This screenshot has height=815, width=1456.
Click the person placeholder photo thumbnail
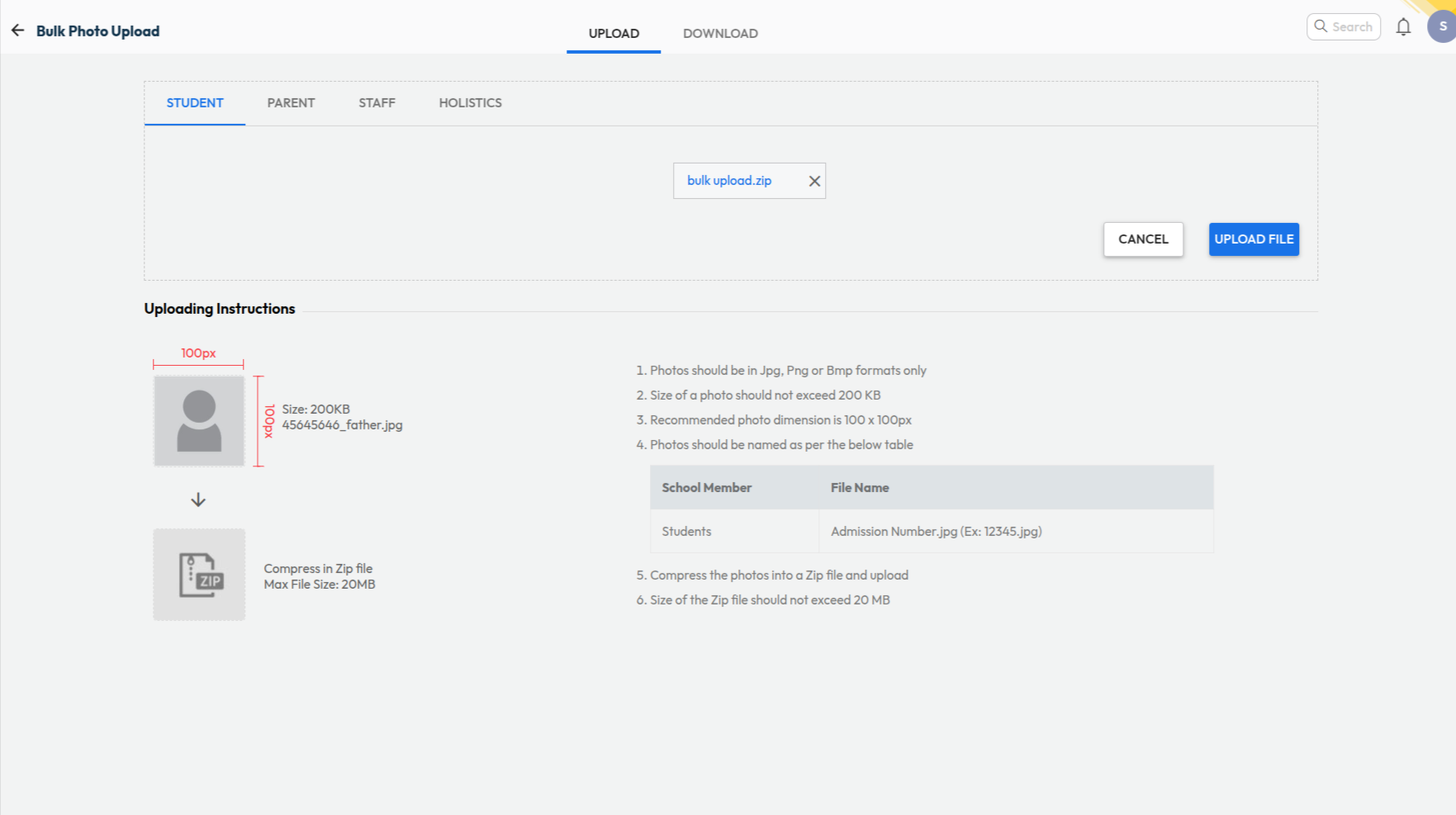[x=199, y=421]
